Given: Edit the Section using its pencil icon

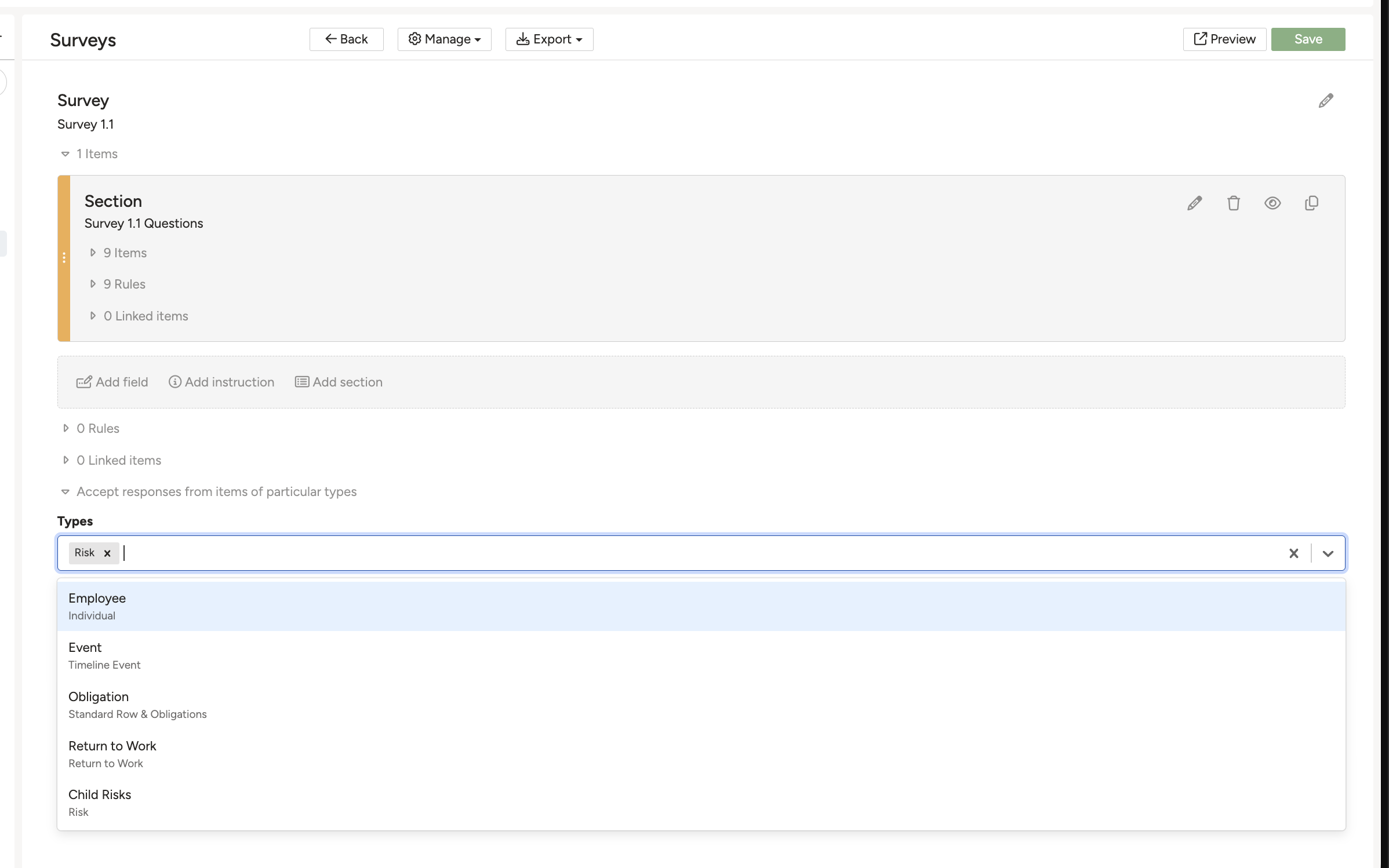Looking at the screenshot, I should pos(1194,203).
